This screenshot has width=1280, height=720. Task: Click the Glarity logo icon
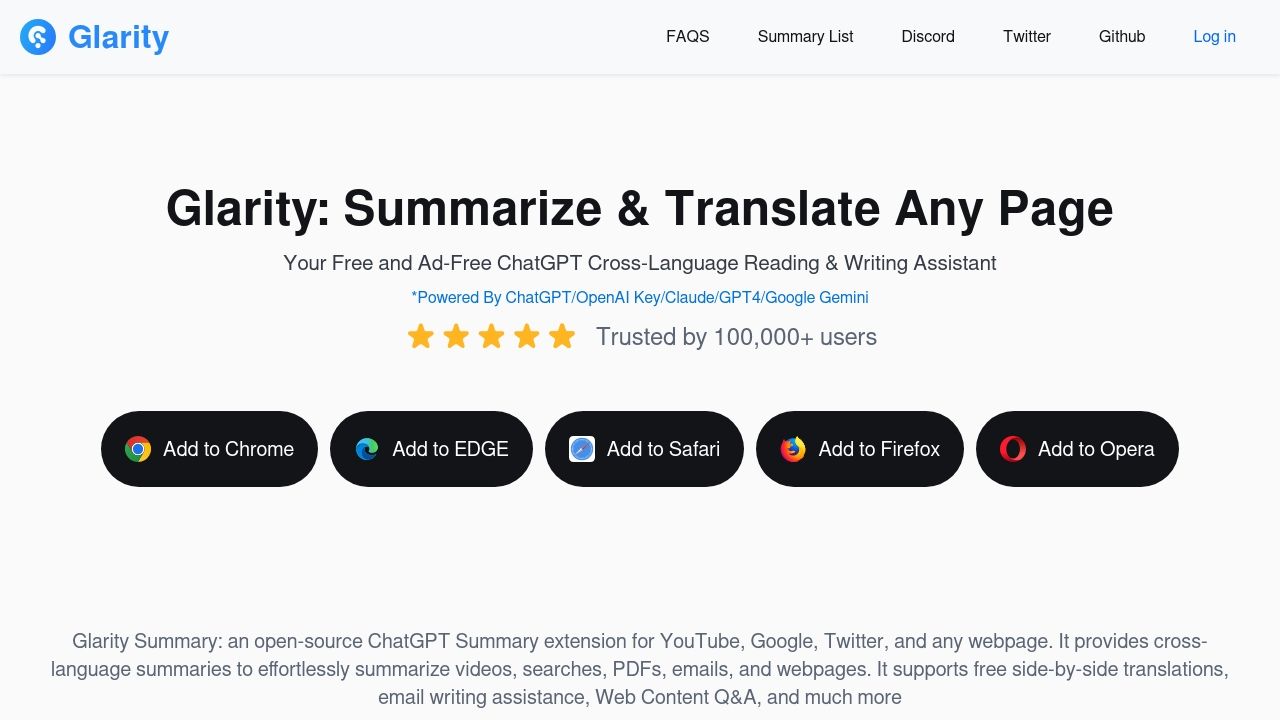pyautogui.click(x=38, y=37)
